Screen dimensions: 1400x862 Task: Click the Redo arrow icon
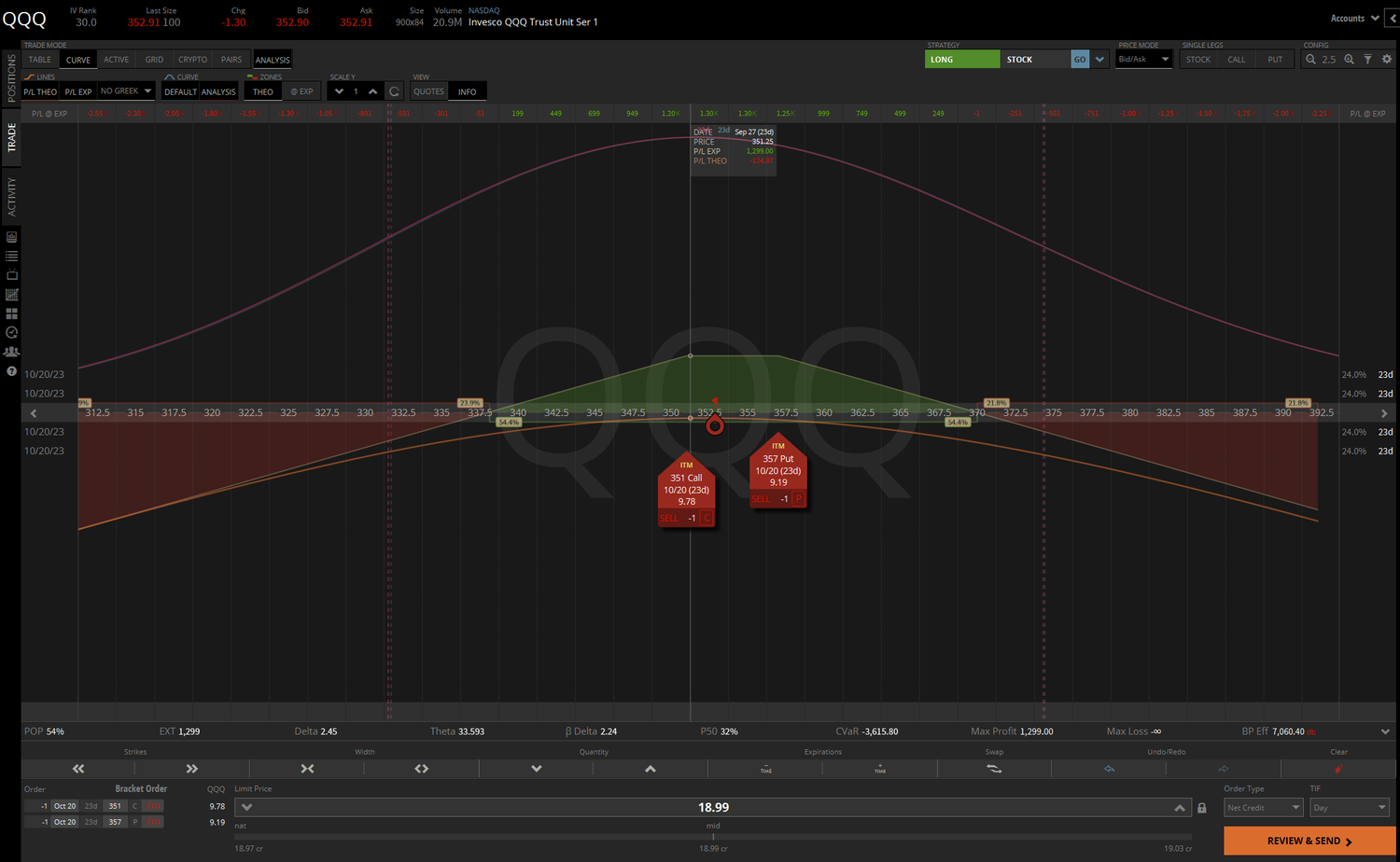pyautogui.click(x=1224, y=769)
